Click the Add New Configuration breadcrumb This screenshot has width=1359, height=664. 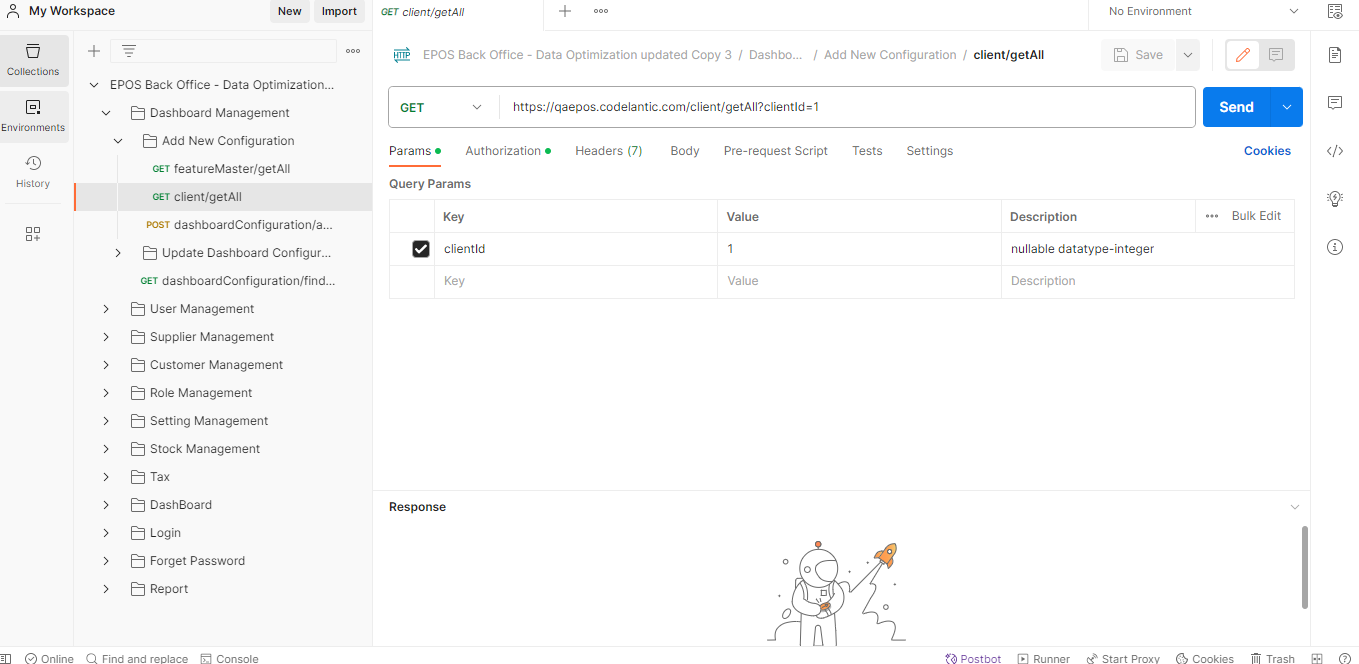pos(890,55)
